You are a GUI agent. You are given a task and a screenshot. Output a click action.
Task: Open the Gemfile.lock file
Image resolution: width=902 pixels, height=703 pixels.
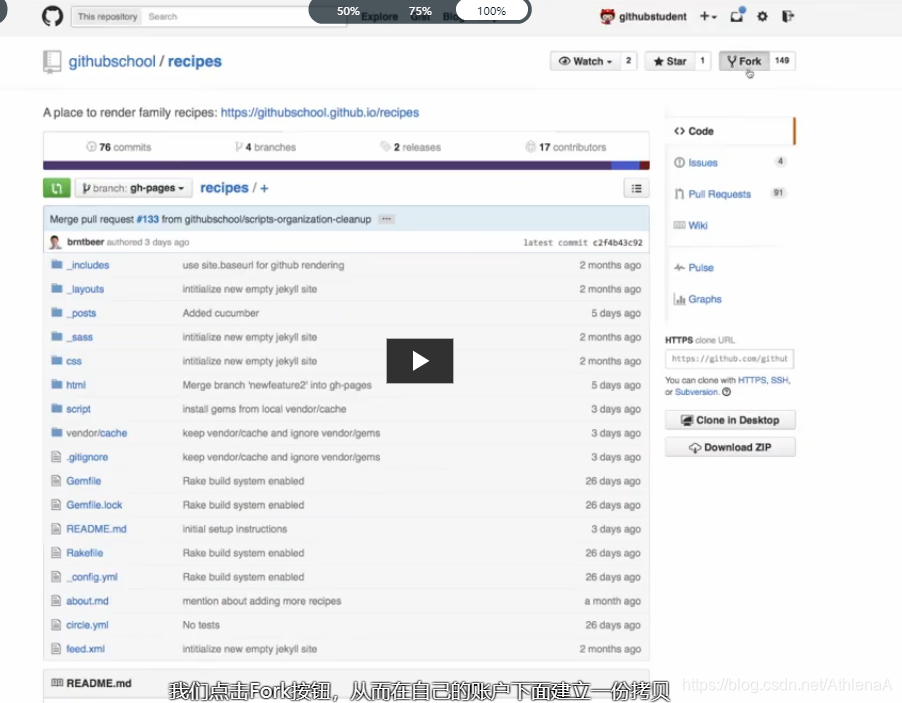(94, 505)
